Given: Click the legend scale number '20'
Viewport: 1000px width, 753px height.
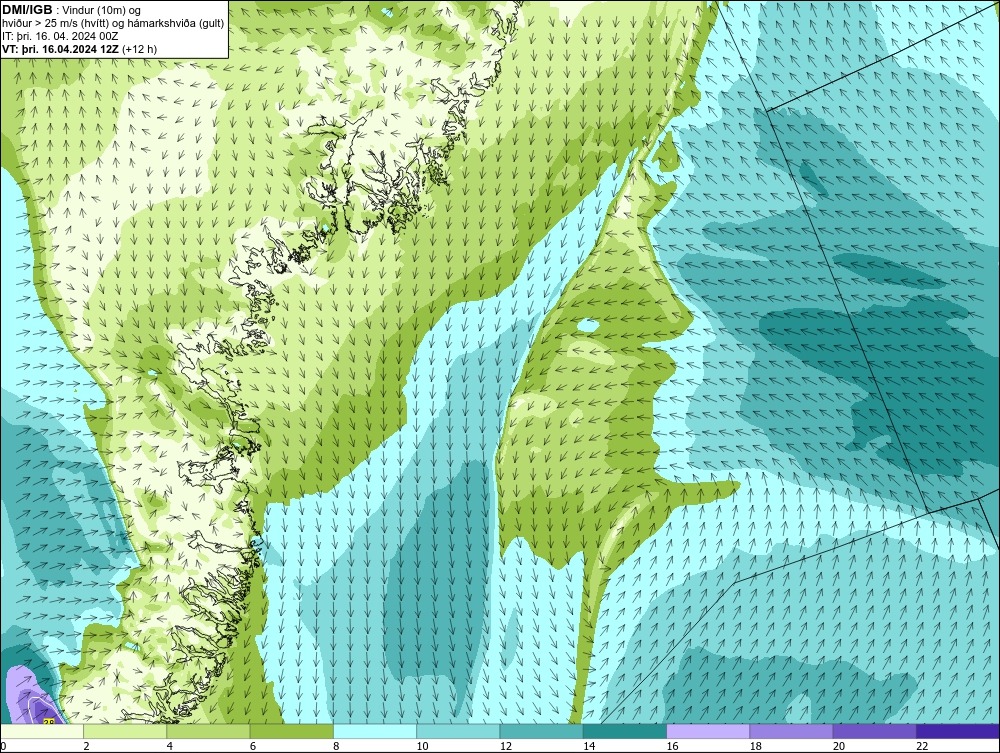Looking at the screenshot, I should click(839, 747).
